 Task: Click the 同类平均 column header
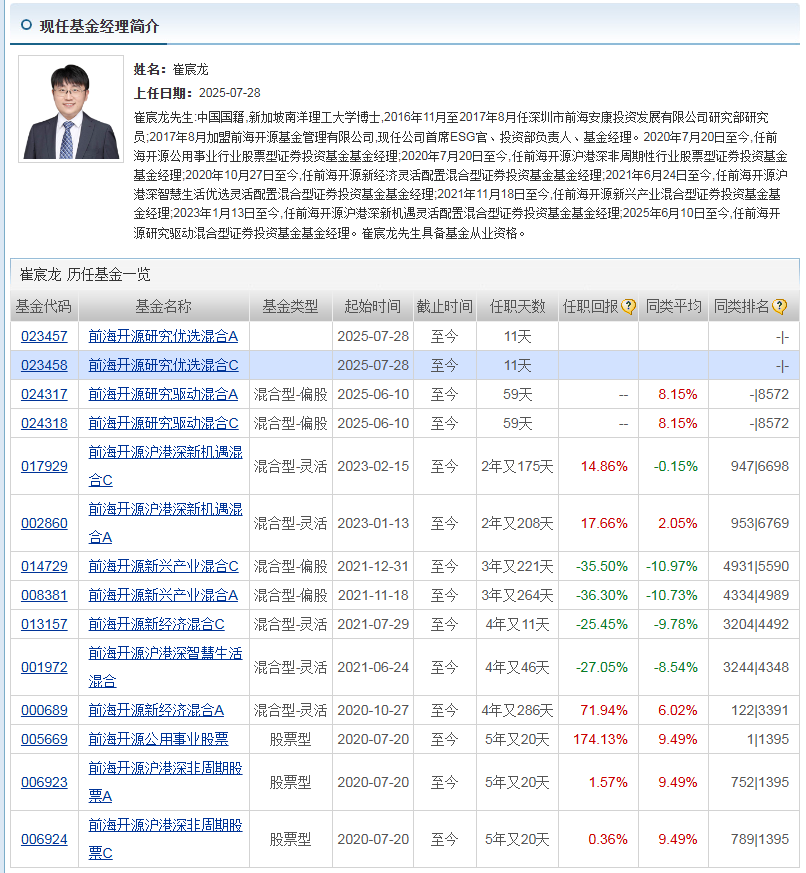pos(674,306)
